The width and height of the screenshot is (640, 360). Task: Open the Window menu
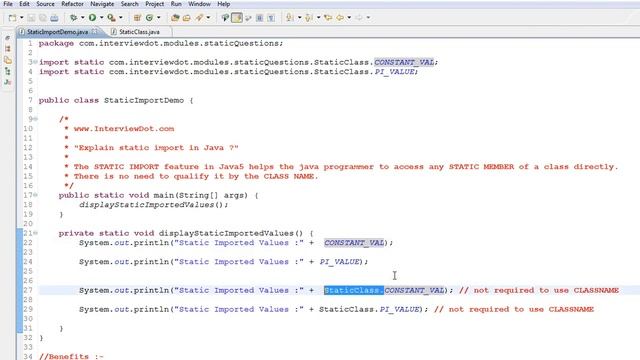point(199,4)
